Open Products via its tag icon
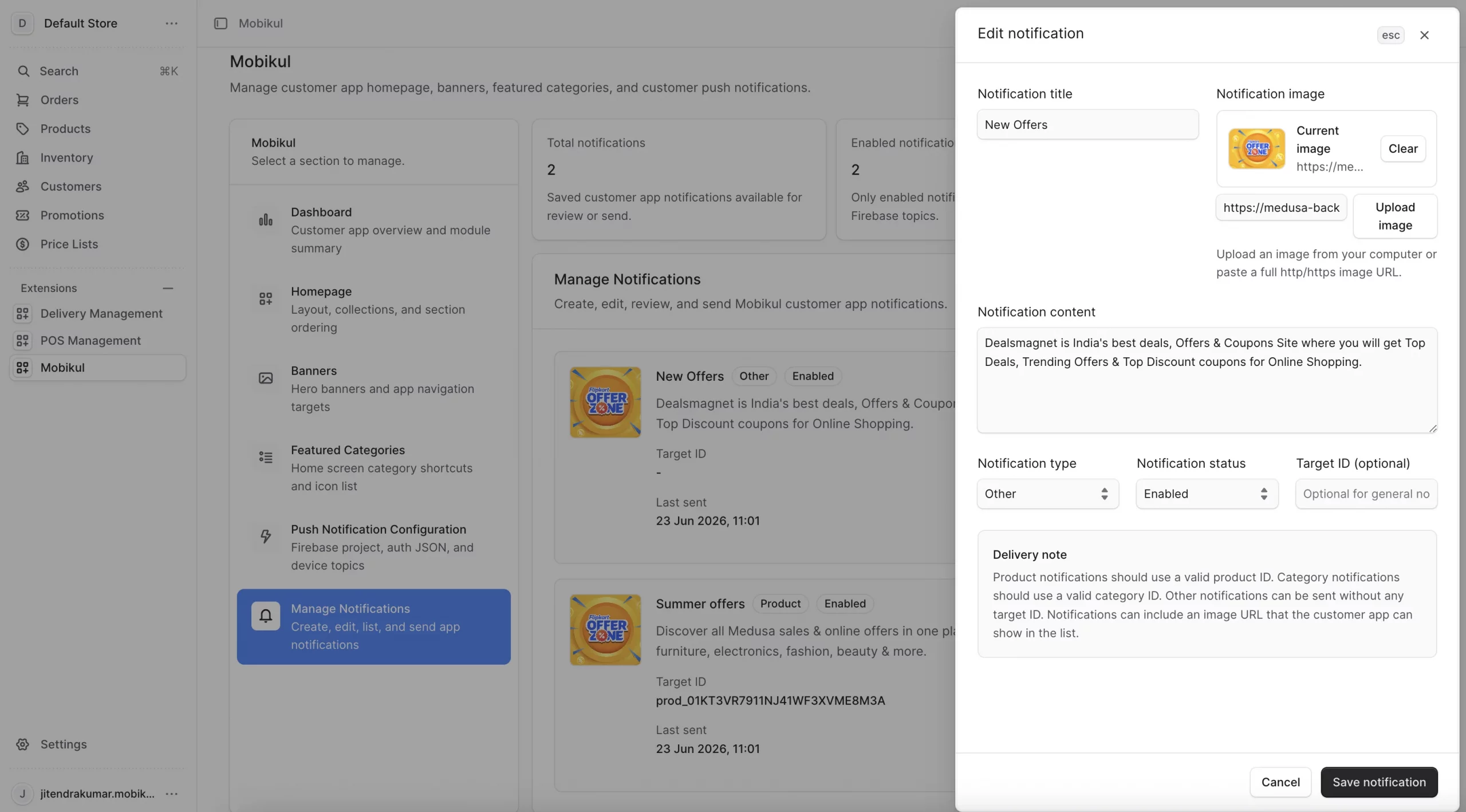The image size is (1466, 812). (x=23, y=128)
